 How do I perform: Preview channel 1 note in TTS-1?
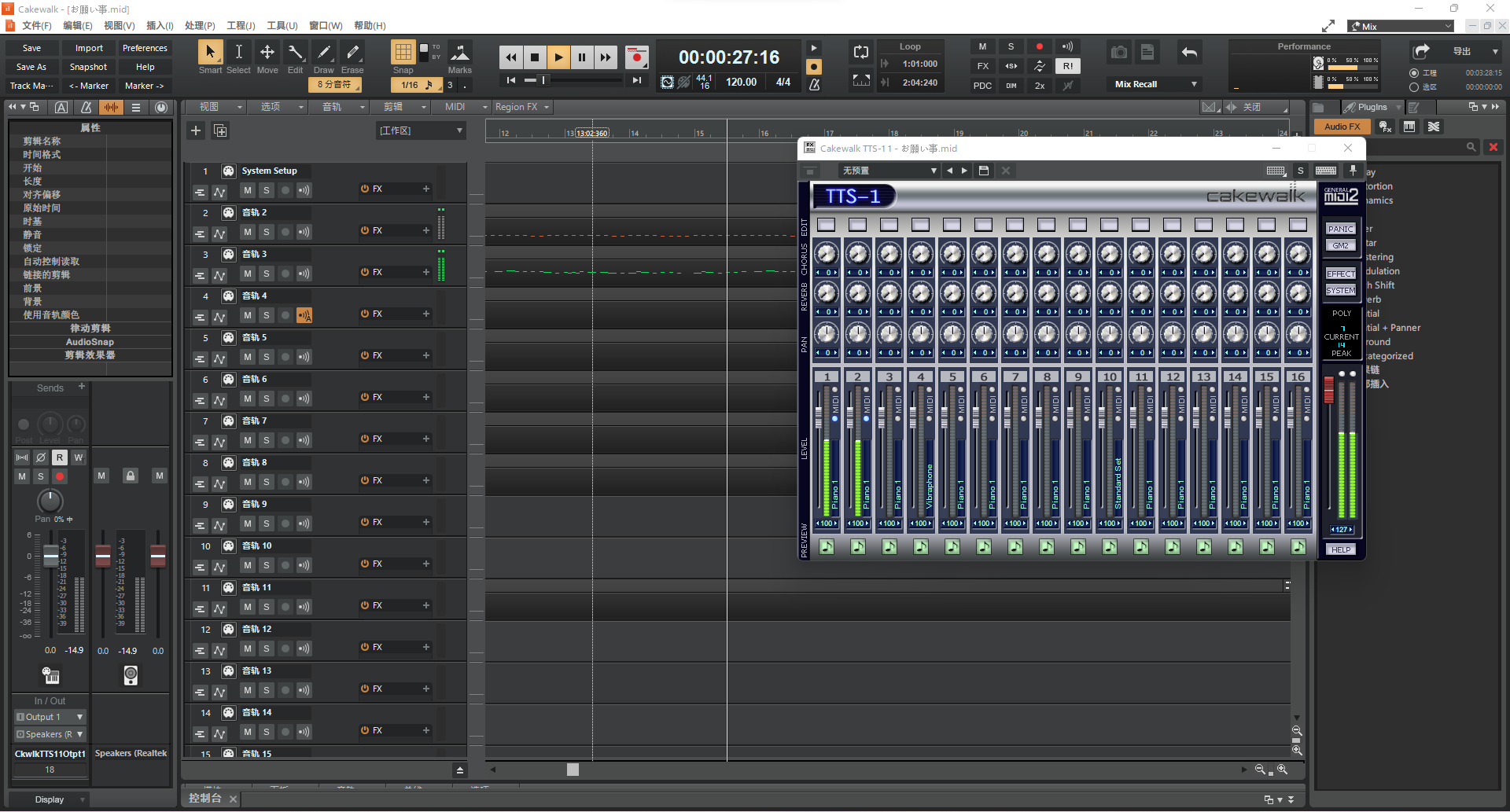coord(827,547)
